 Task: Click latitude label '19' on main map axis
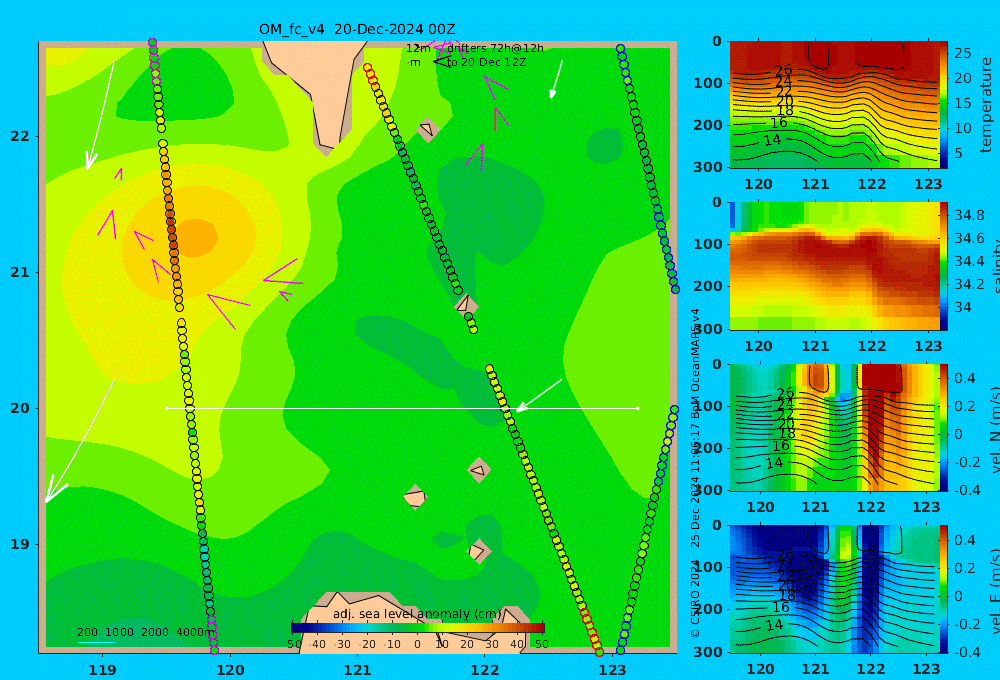click(20, 544)
